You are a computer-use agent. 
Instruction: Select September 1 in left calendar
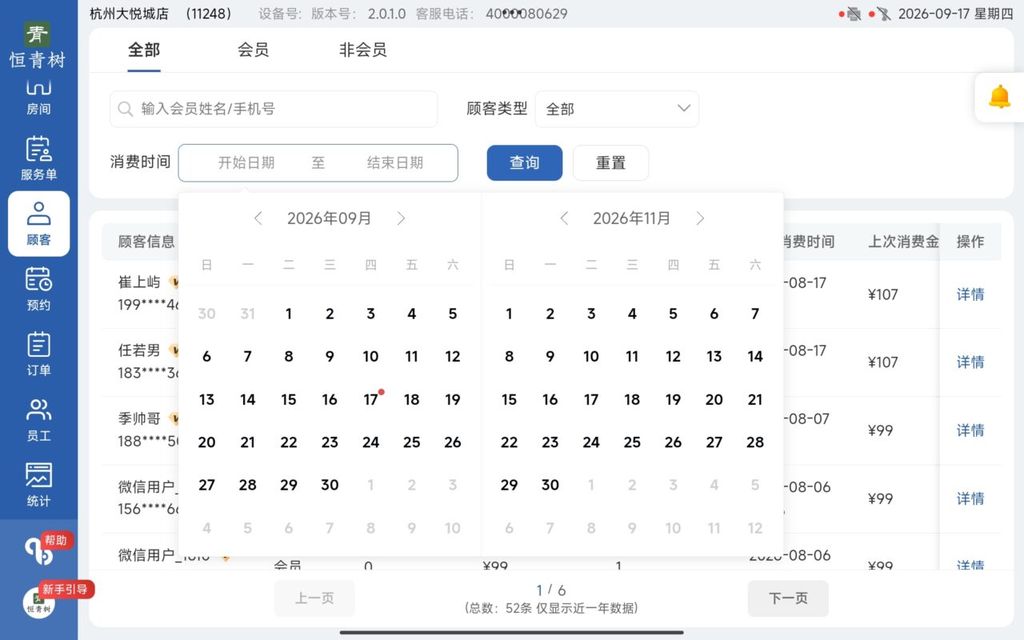click(289, 314)
